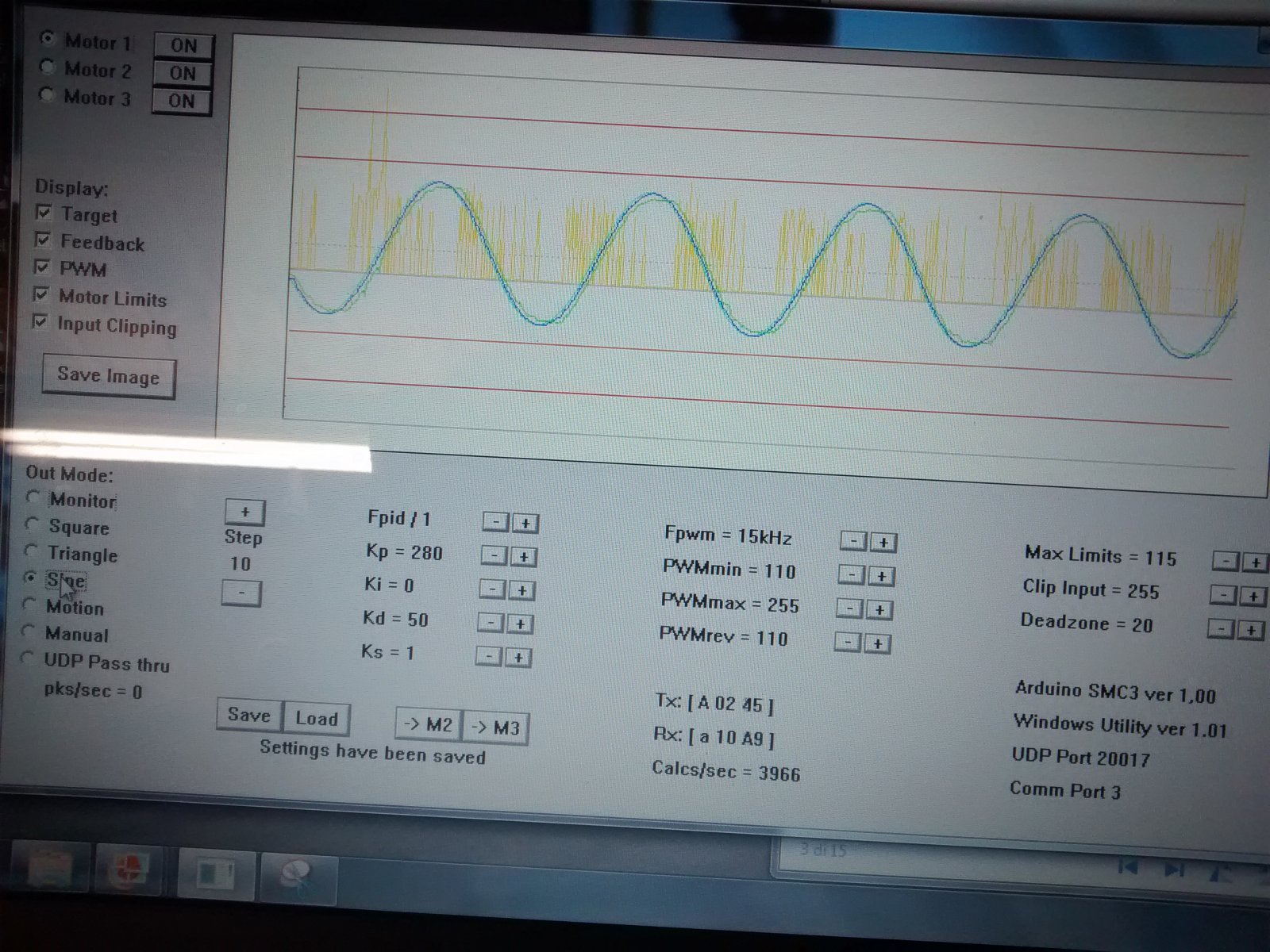Lower Deadzone using the minus button
The image size is (1270, 952).
point(1221,630)
